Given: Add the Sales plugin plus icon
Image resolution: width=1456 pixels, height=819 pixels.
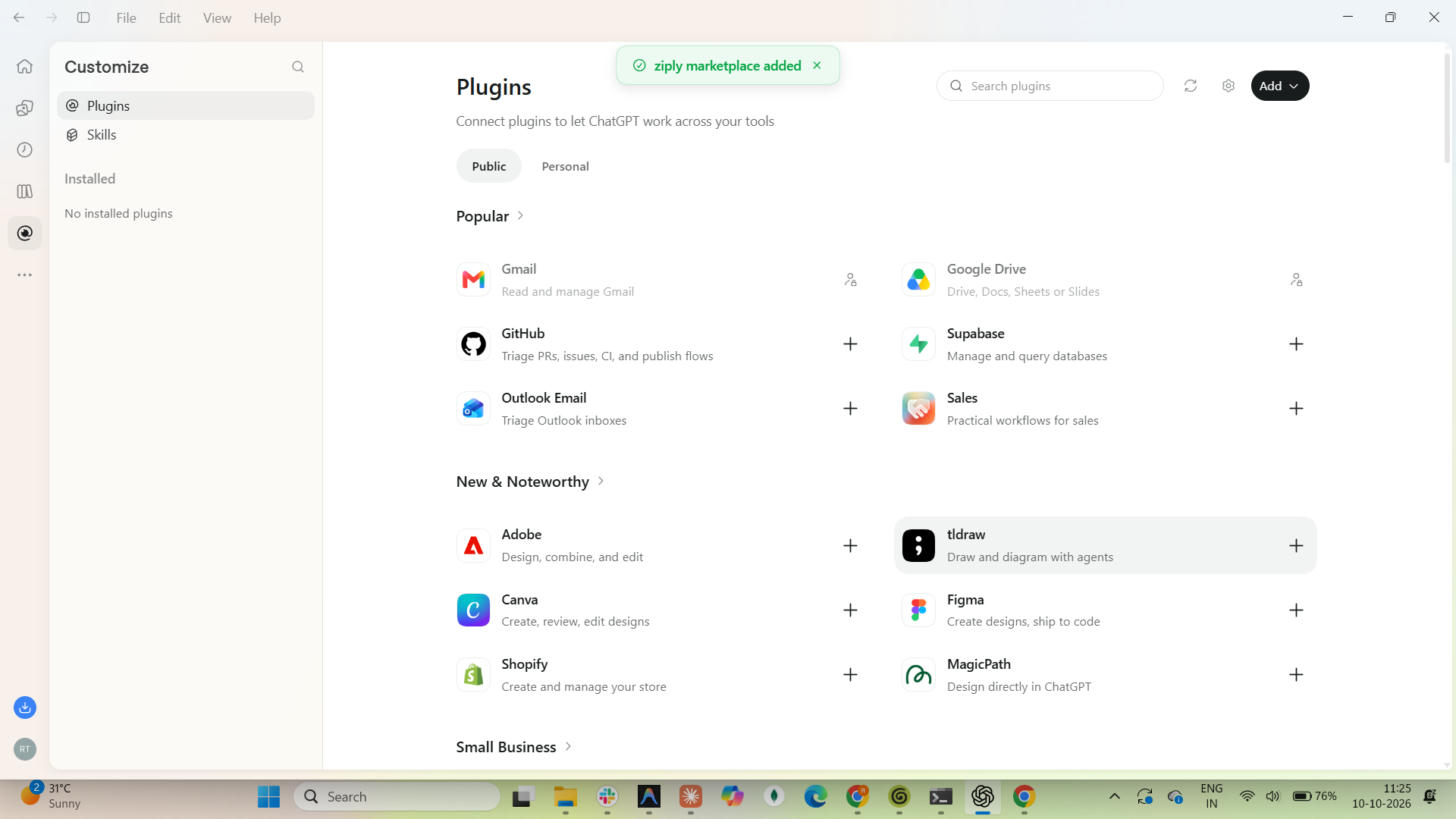Looking at the screenshot, I should point(1296,408).
